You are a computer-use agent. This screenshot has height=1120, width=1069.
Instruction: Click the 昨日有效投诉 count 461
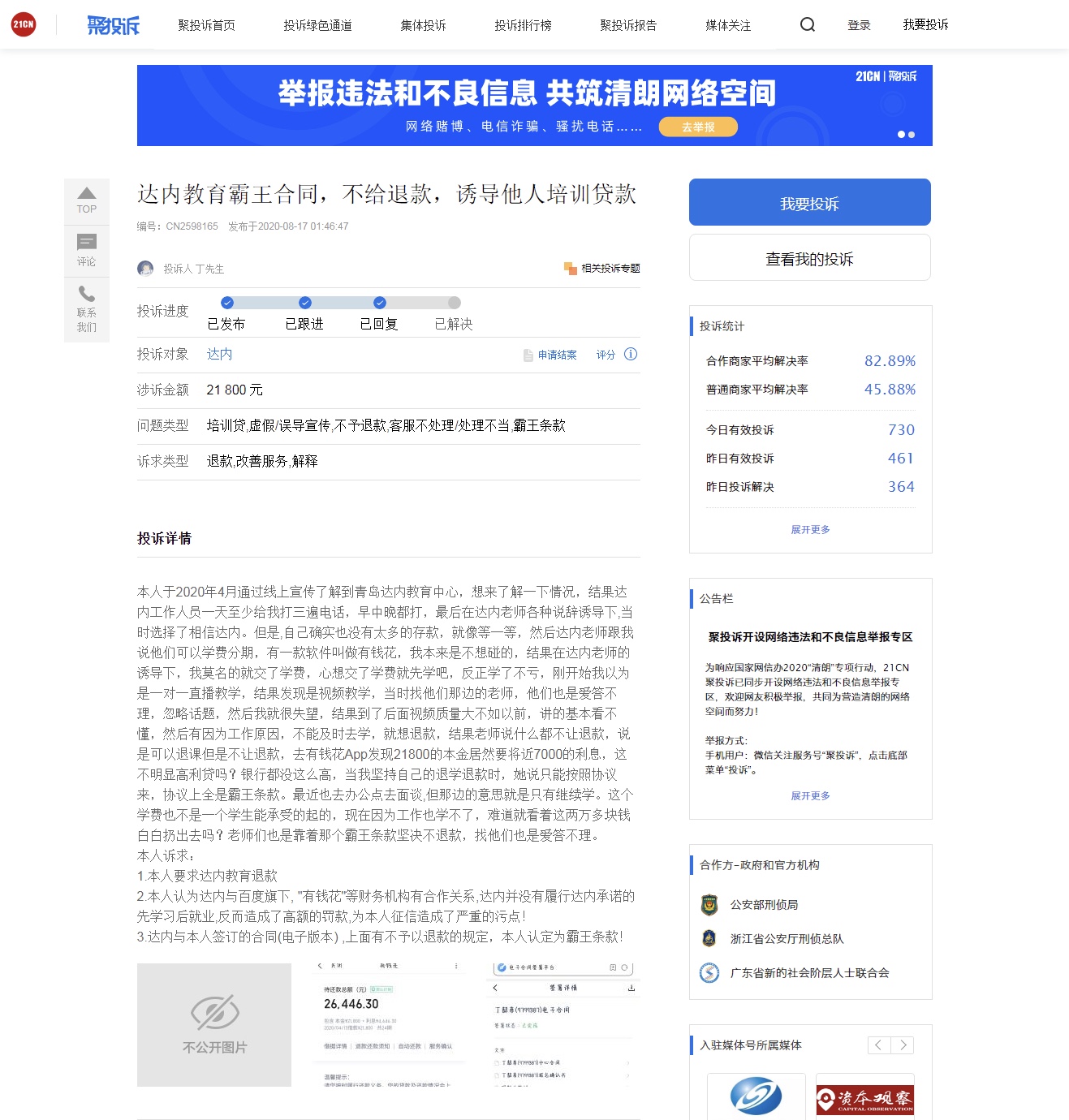coord(901,459)
